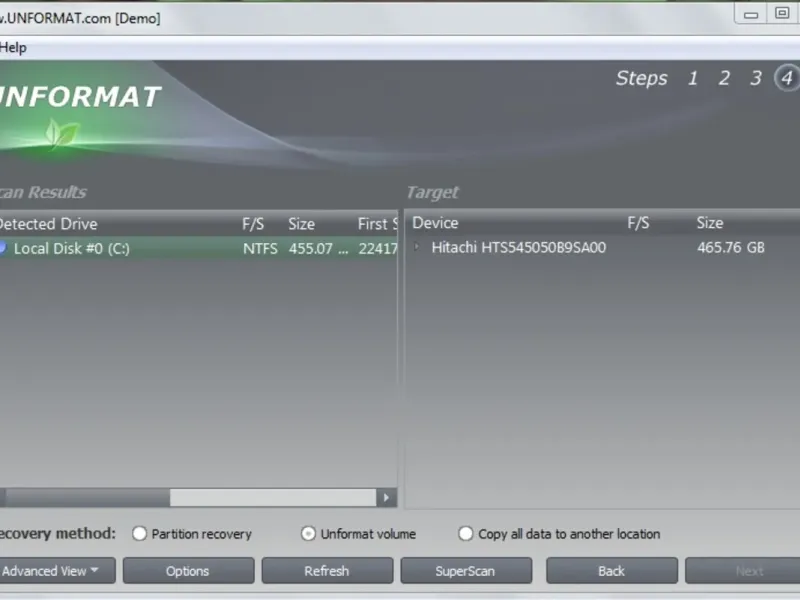Click the 455.07 size value

(318, 248)
